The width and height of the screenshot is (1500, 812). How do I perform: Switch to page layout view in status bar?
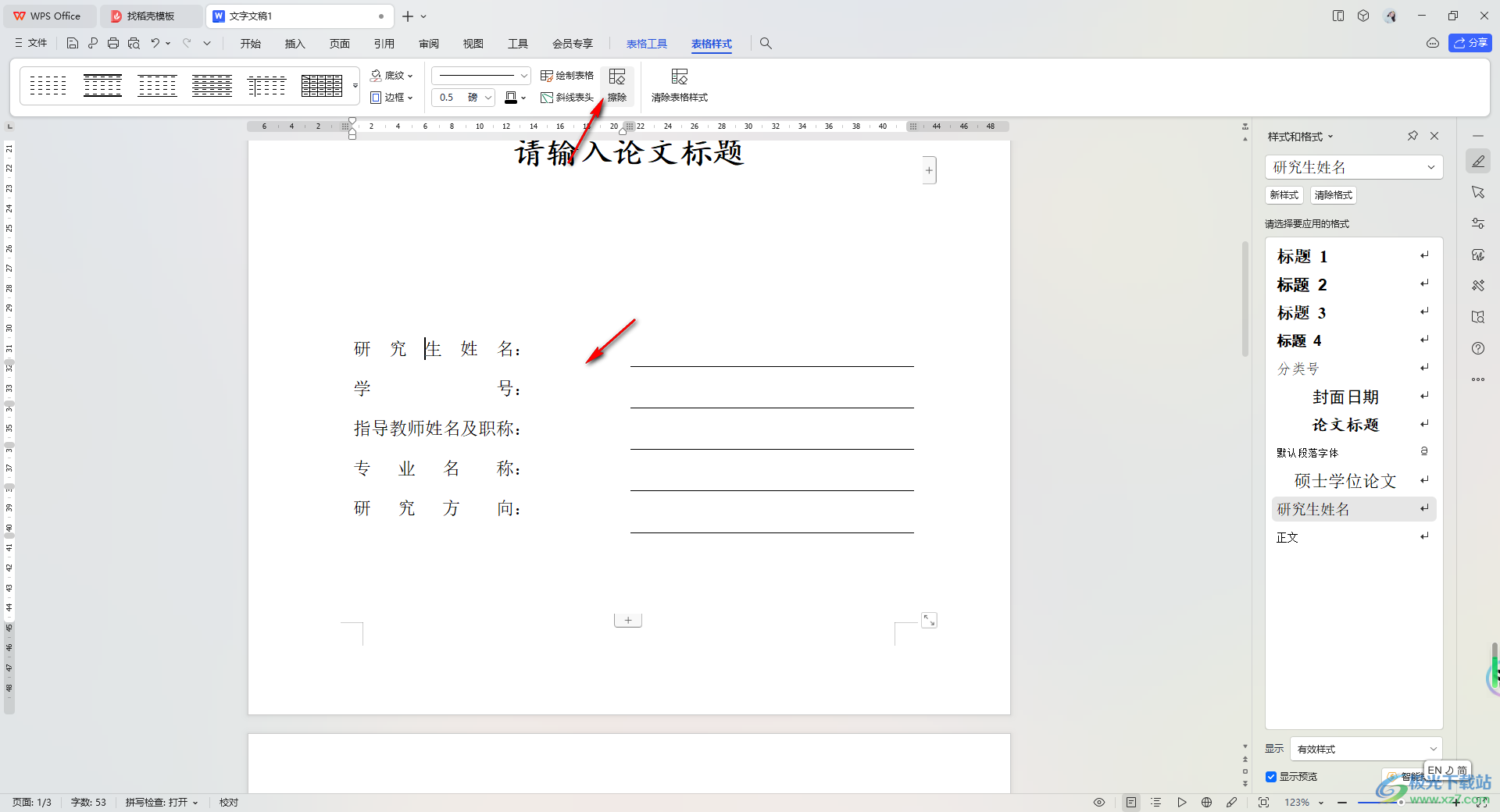click(1131, 802)
